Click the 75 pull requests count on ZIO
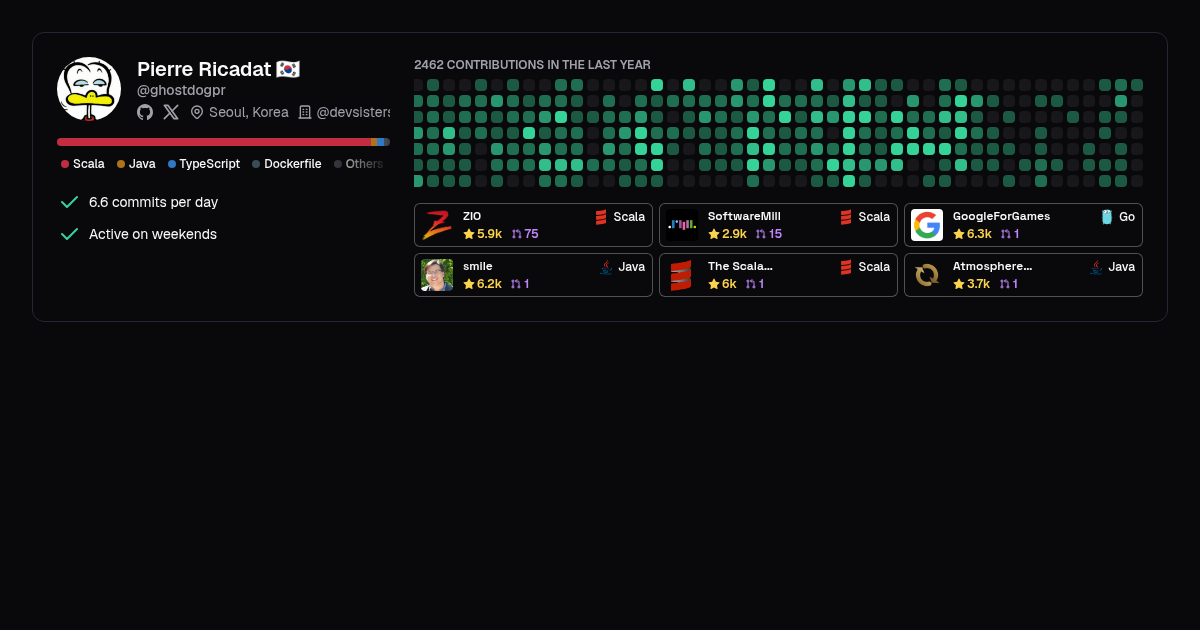Image resolution: width=1200 pixels, height=630 pixels. [531, 234]
